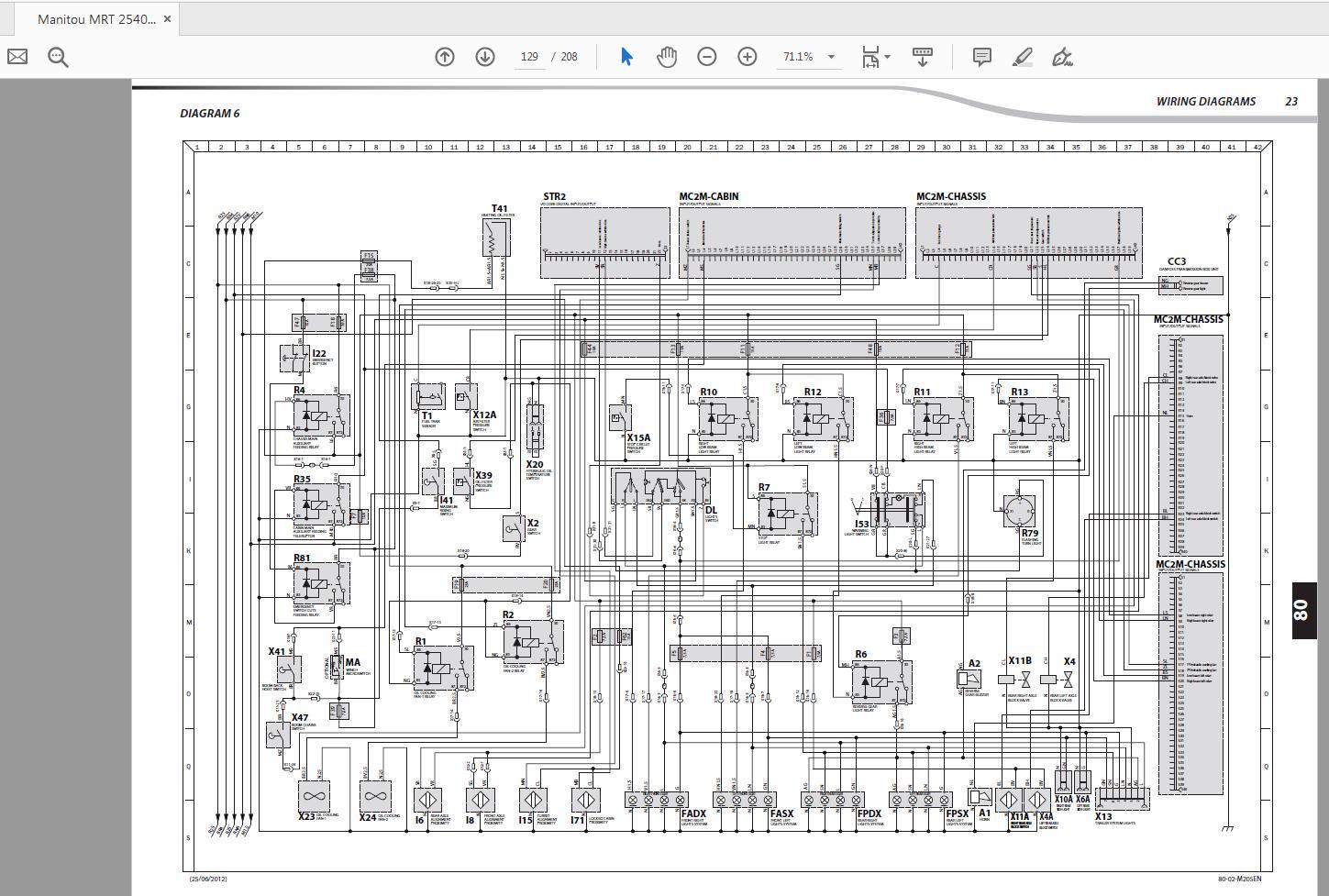This screenshot has height=896, width=1329.
Task: Open the find text magnifier tool
Action: click(x=59, y=57)
